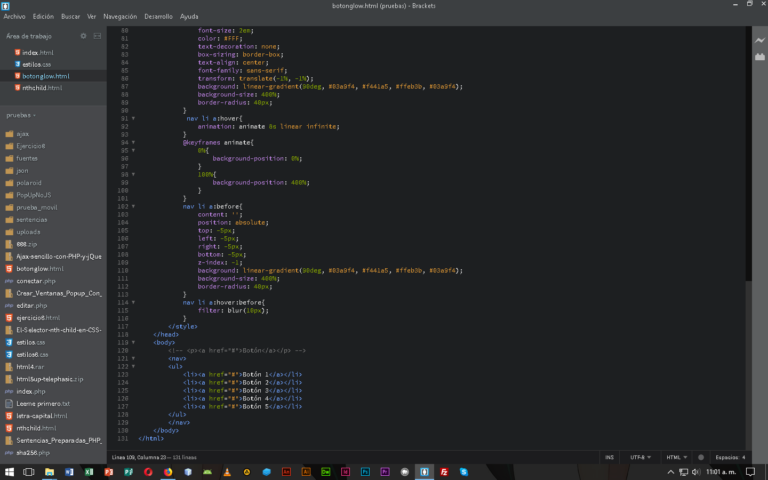Expand the polaroid folder in file tree
Viewport: 768px width, 480px height.
click(29, 182)
